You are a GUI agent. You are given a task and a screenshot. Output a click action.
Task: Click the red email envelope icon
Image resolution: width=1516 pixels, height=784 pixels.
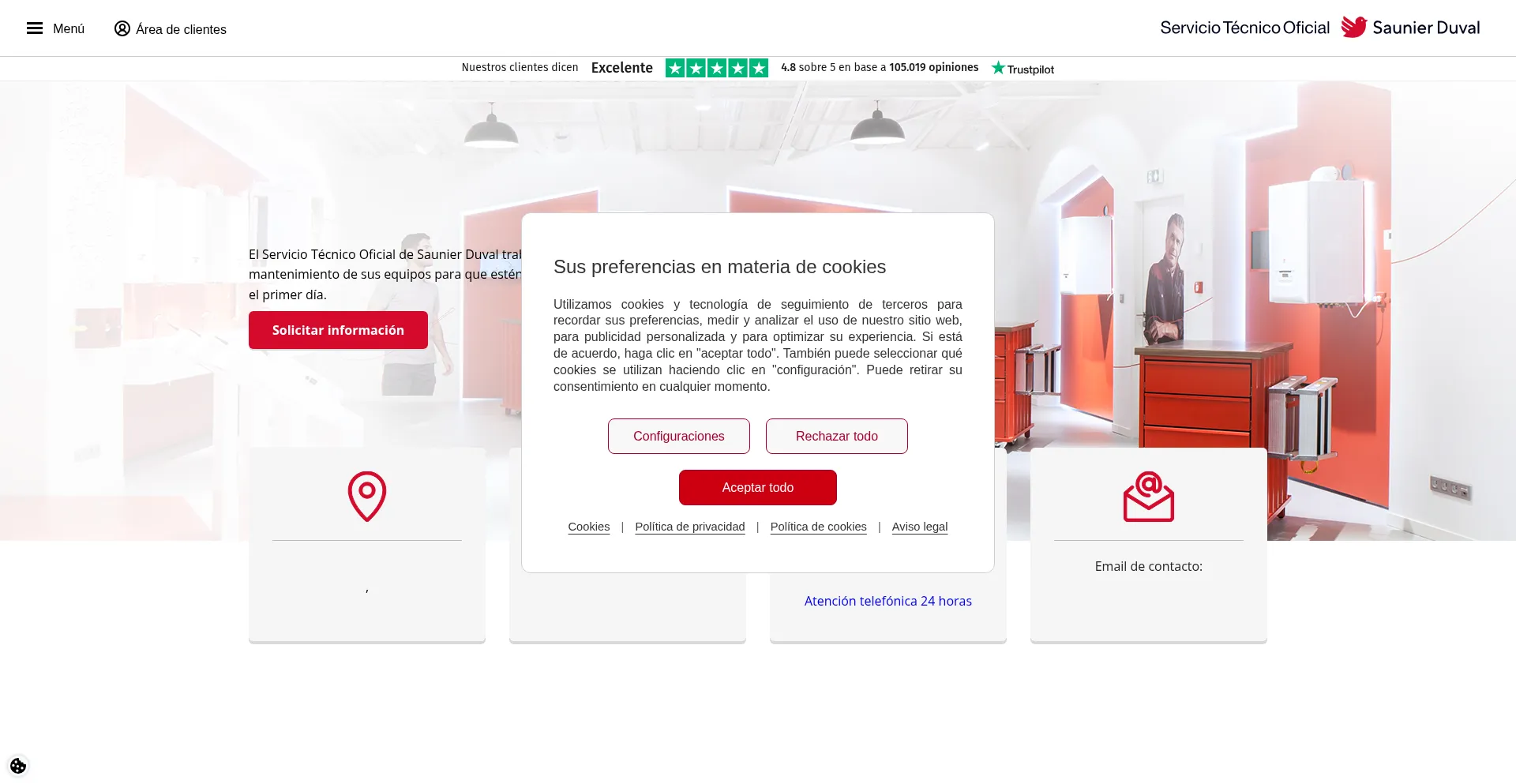(1149, 497)
